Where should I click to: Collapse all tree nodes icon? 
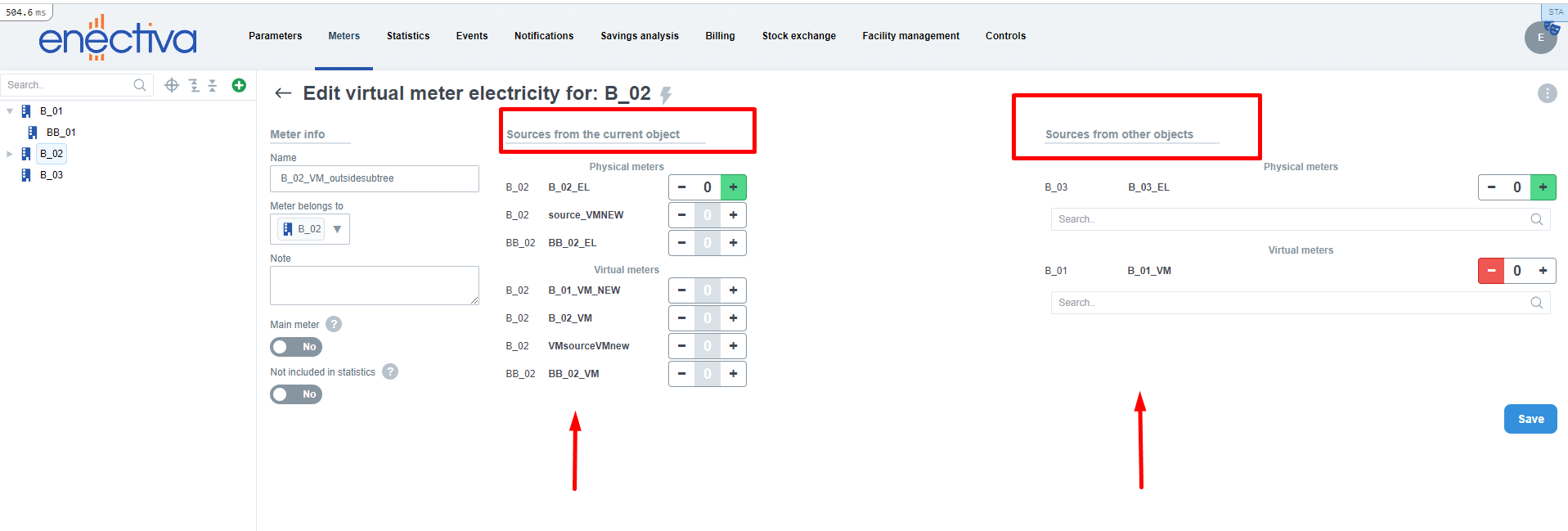[x=213, y=85]
